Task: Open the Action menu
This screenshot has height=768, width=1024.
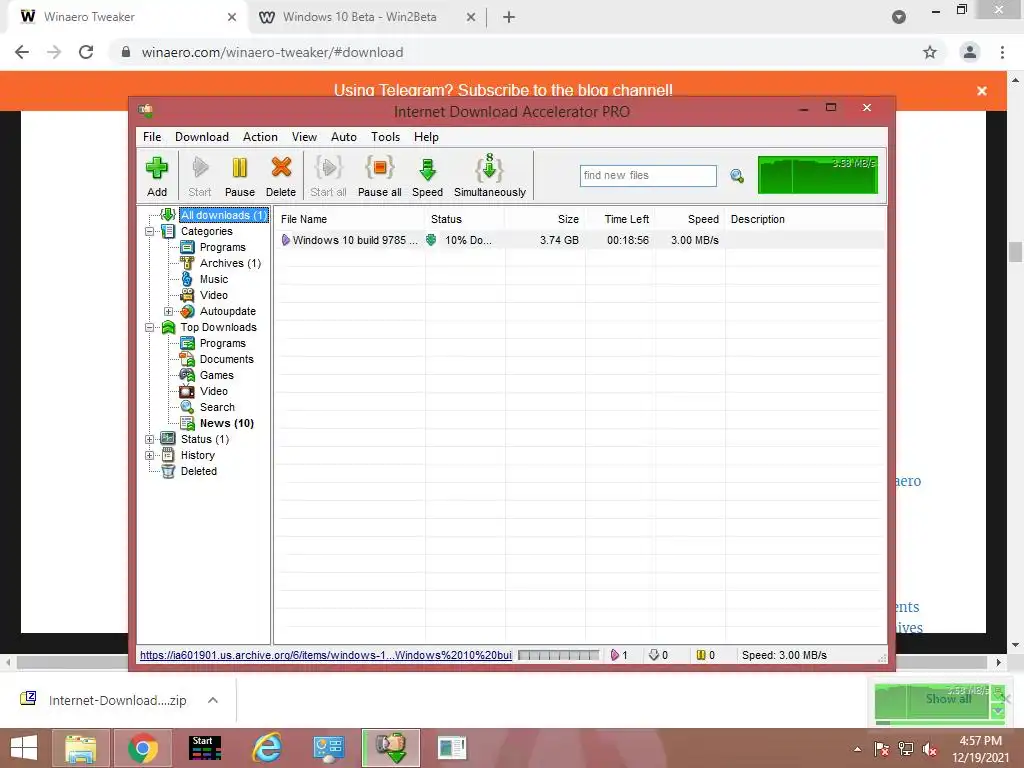Action: pyautogui.click(x=260, y=136)
